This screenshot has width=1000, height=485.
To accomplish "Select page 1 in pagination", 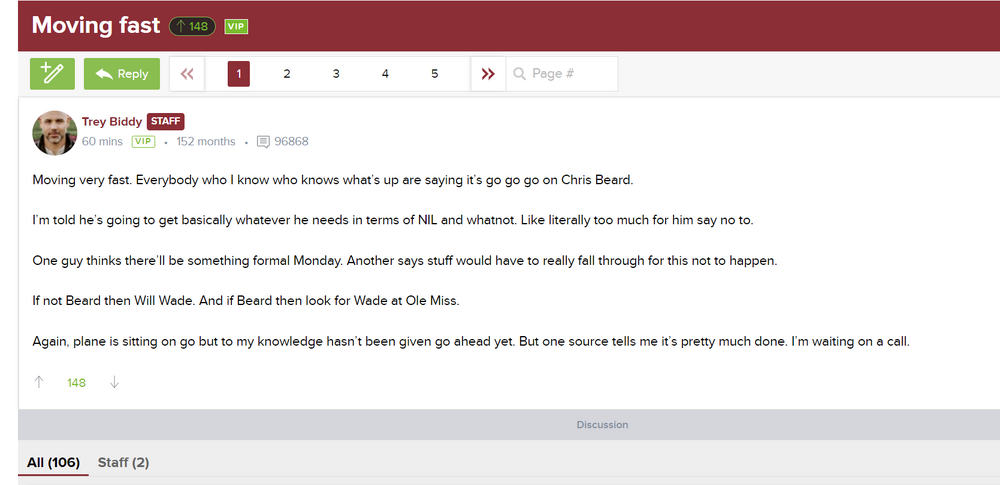I will [239, 73].
